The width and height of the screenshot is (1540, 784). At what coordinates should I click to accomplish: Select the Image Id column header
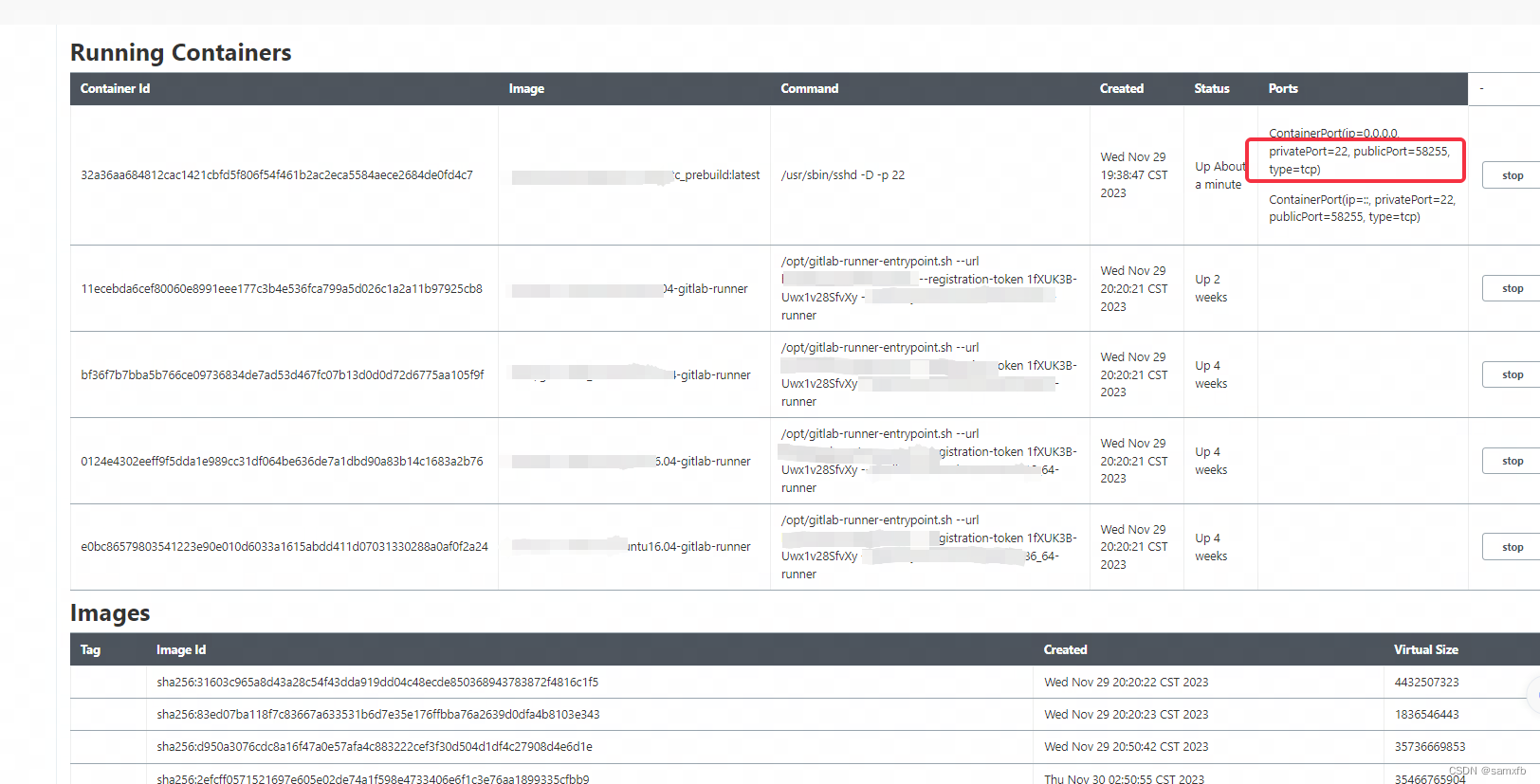(181, 649)
